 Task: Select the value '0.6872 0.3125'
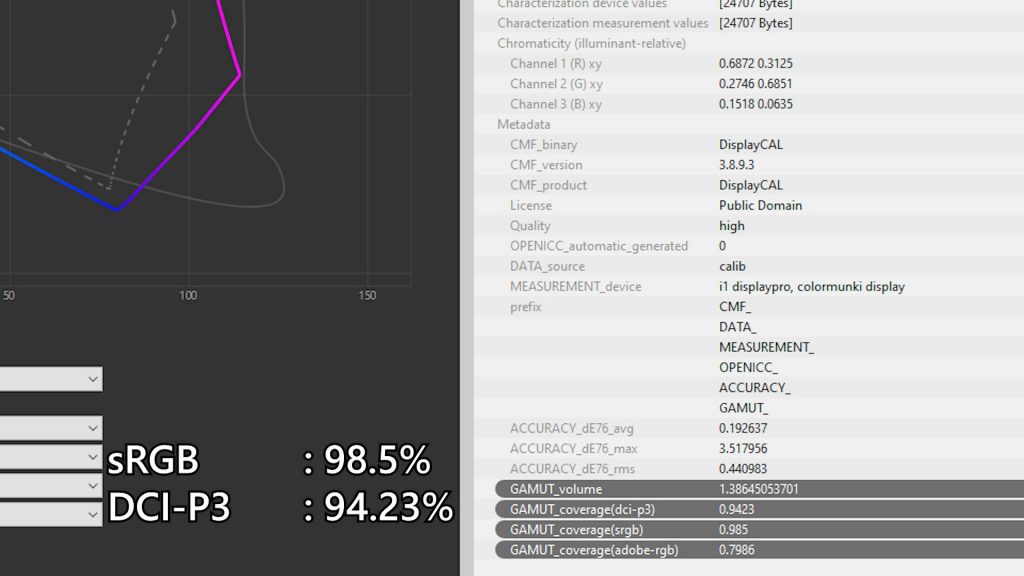(756, 63)
